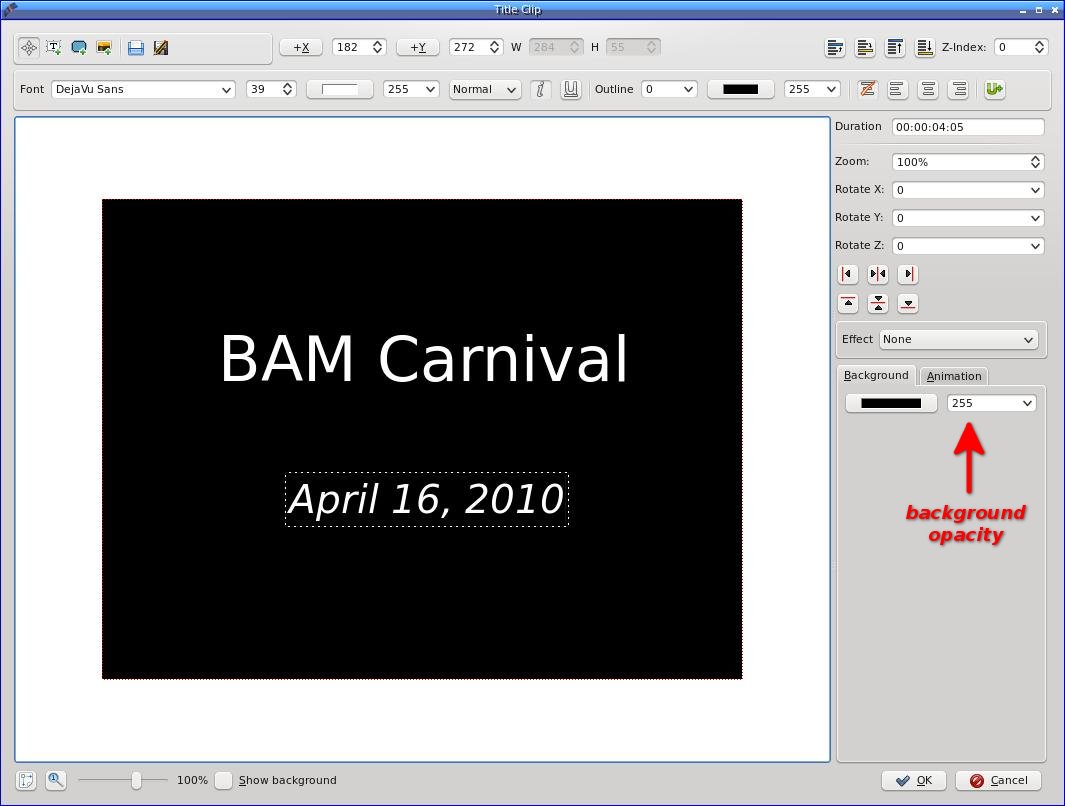Choose the Add Text tool
This screenshot has height=806, width=1065.
pyautogui.click(x=54, y=48)
